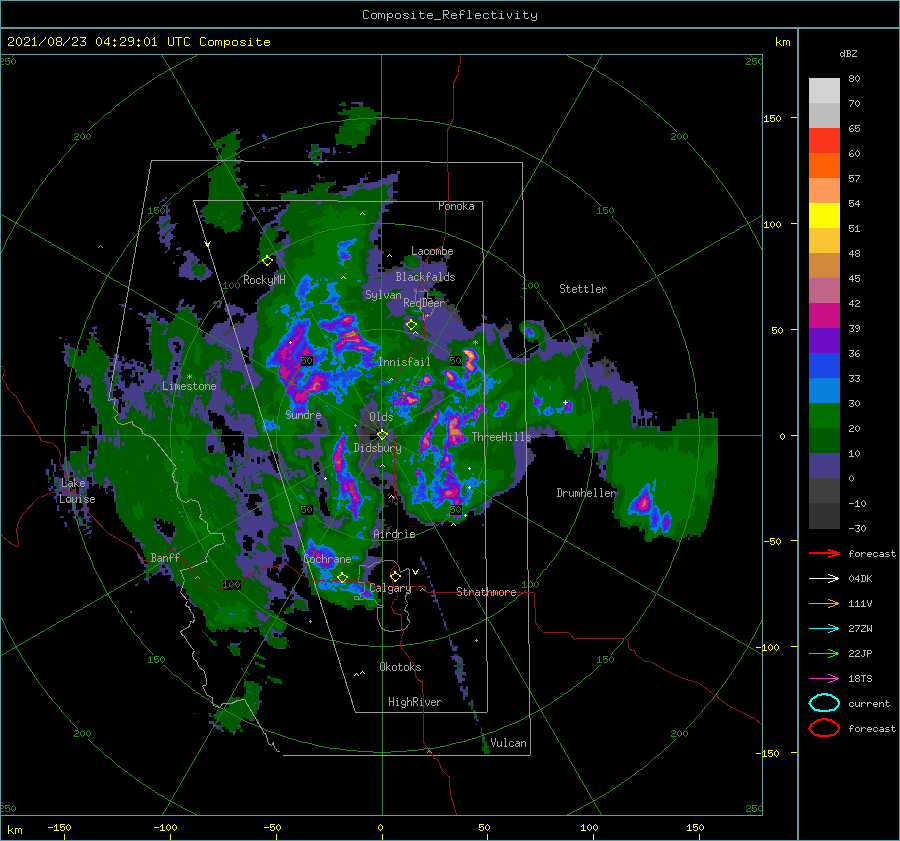Click the Sylvan label
The image size is (900, 841).
coord(383,294)
